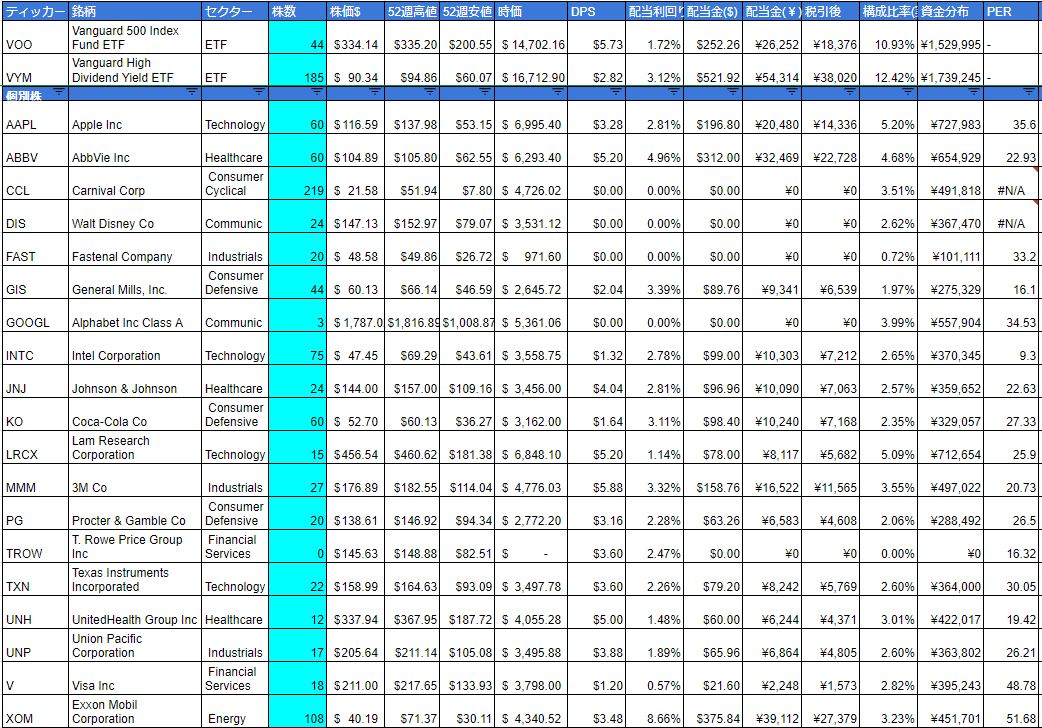The image size is (1042, 728).
Task: Open filter icon in DPS column
Action: pyautogui.click(x=616, y=91)
